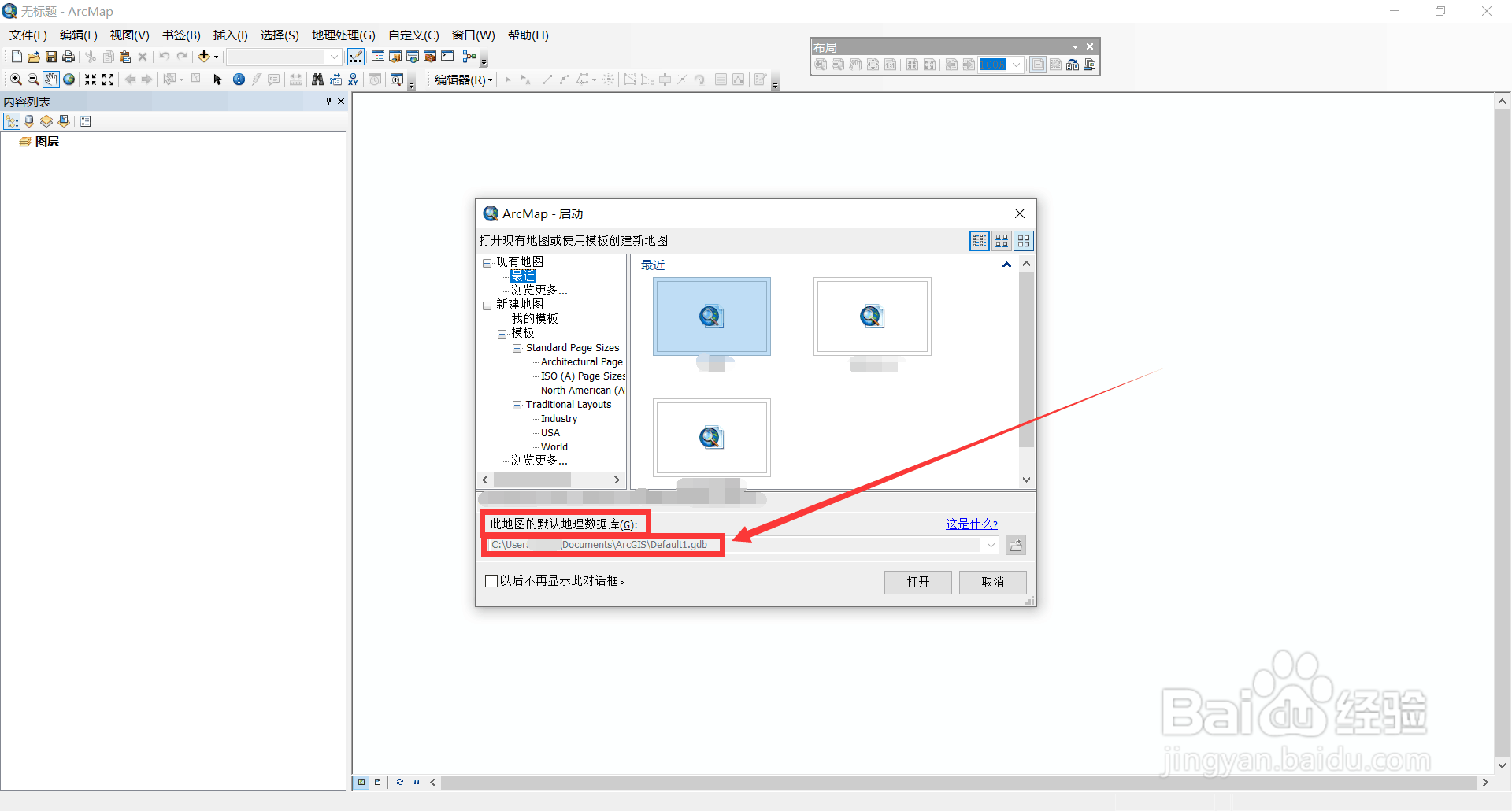
Task: Select the Identify blue info tool
Action: (x=239, y=80)
